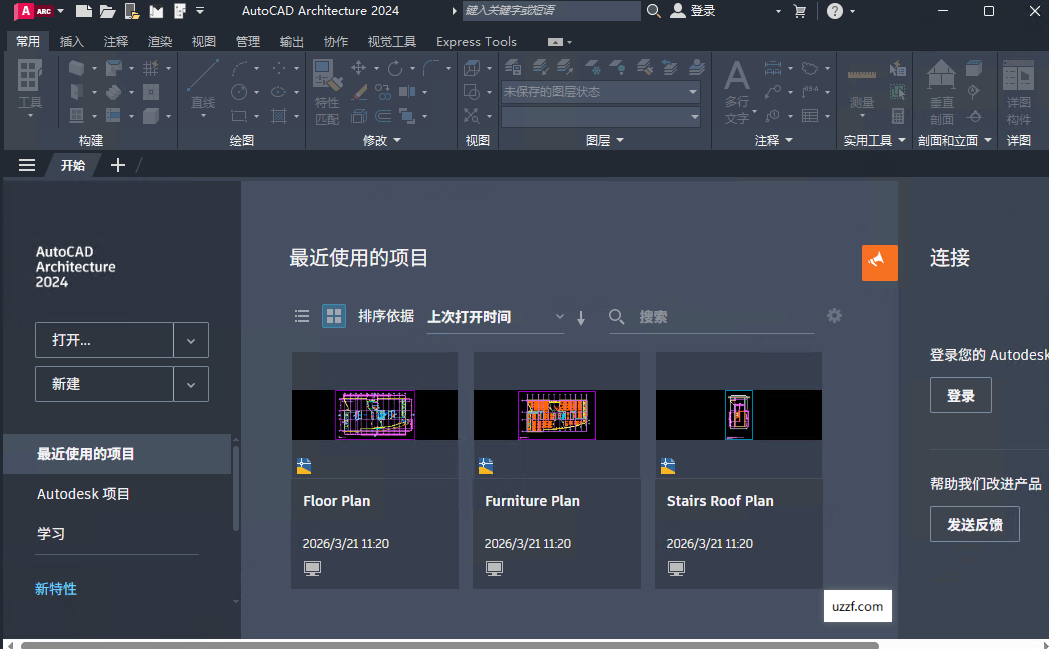Click the 登录 (Sign In) button

click(x=960, y=395)
